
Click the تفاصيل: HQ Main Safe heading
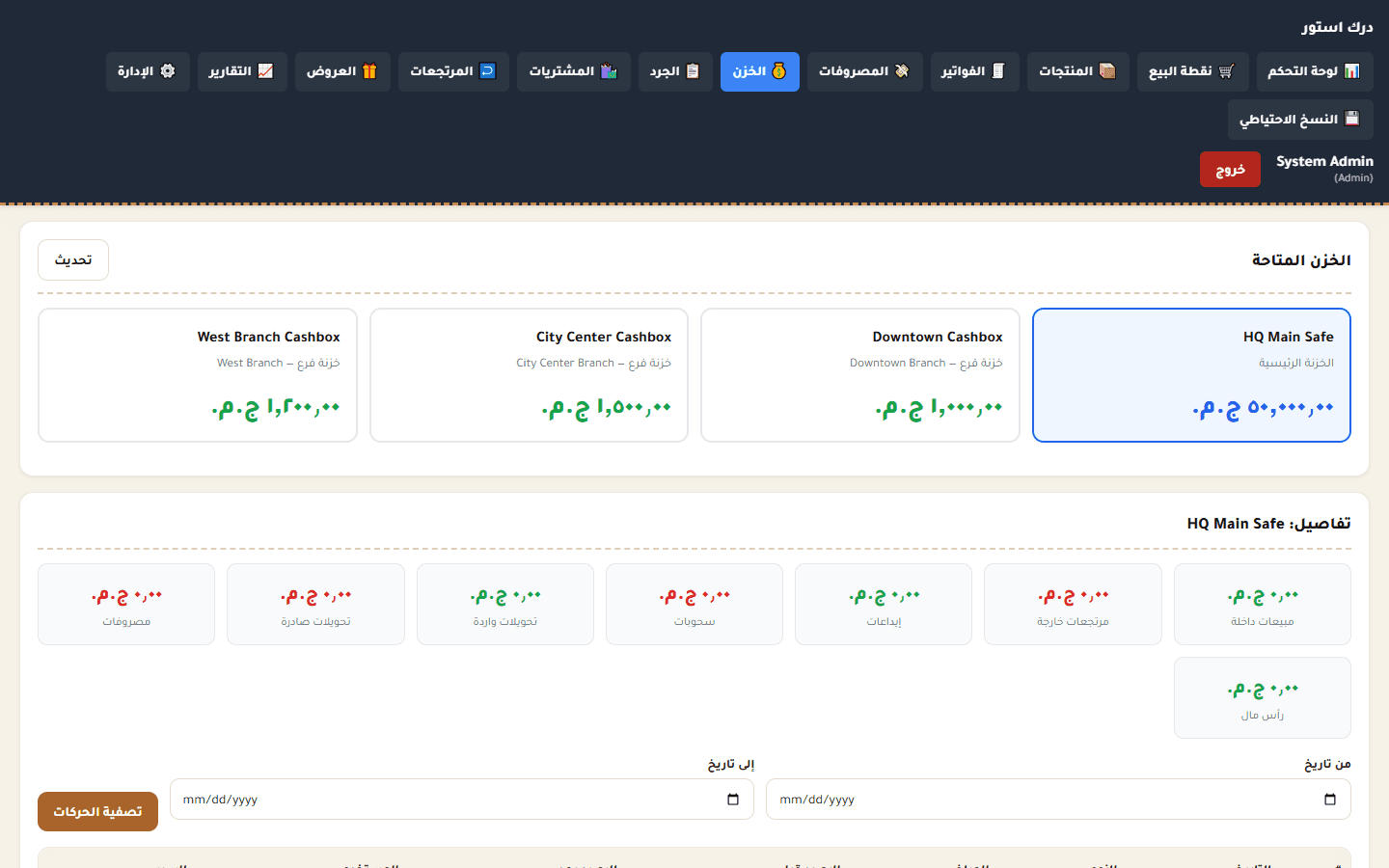pyautogui.click(x=1268, y=524)
